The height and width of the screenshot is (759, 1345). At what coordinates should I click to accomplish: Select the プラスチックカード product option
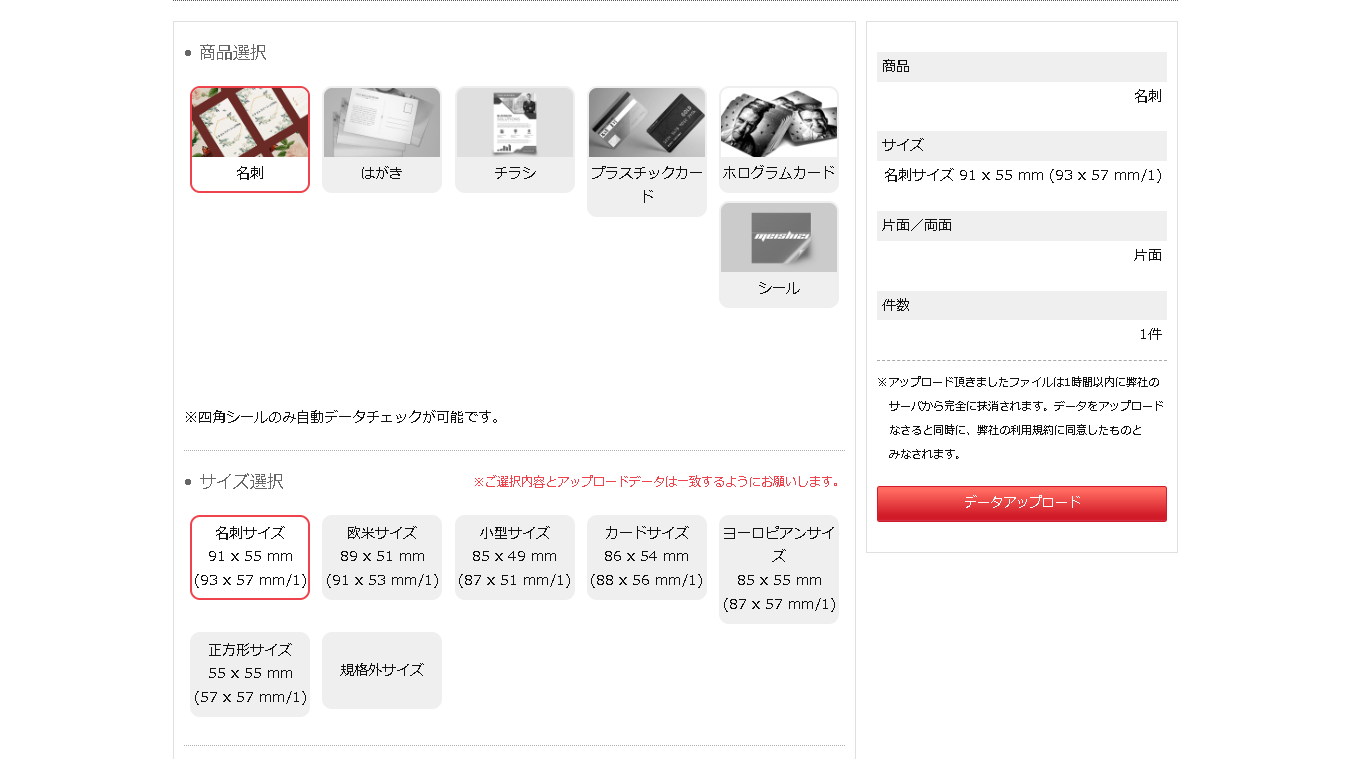[x=647, y=151]
